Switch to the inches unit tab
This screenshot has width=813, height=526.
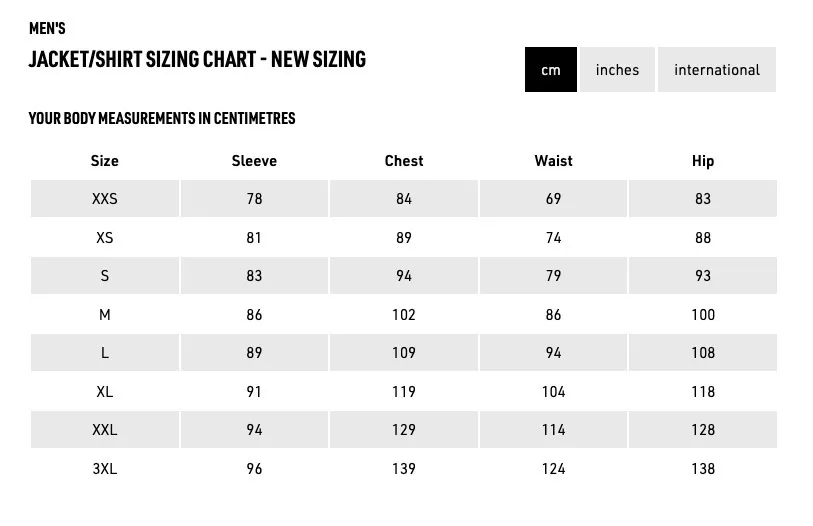(617, 70)
